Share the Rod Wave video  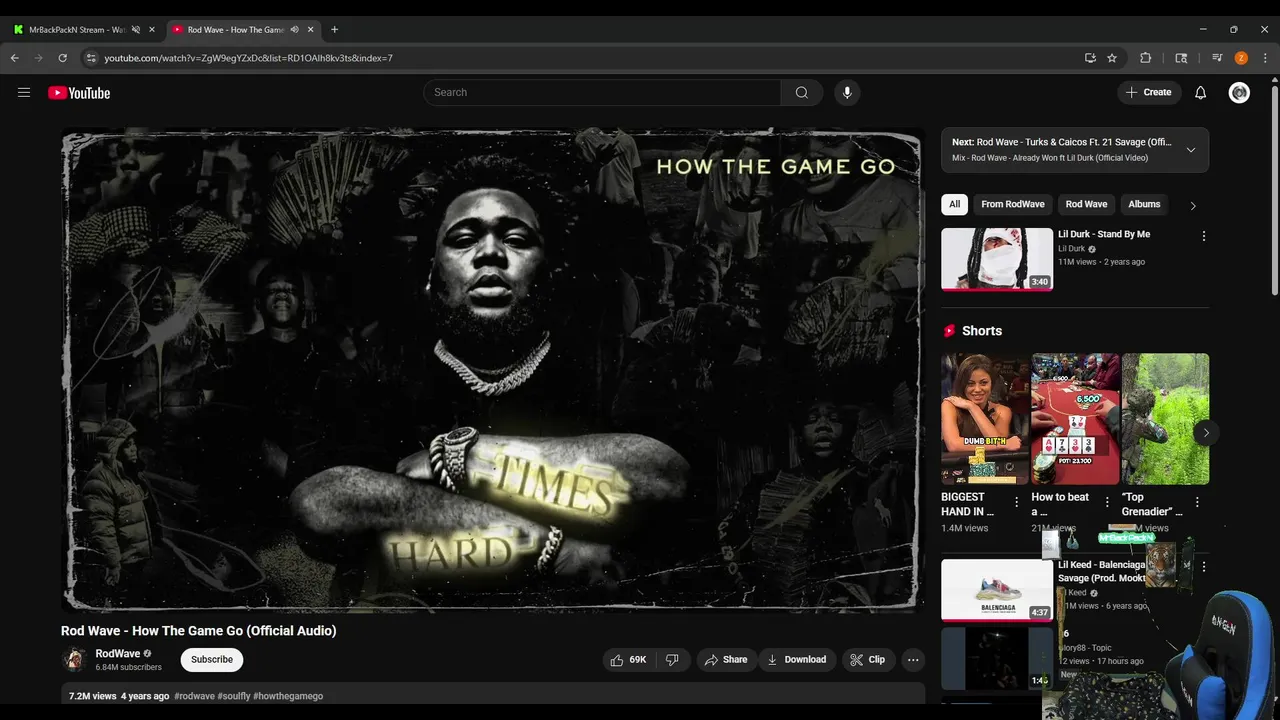(725, 659)
